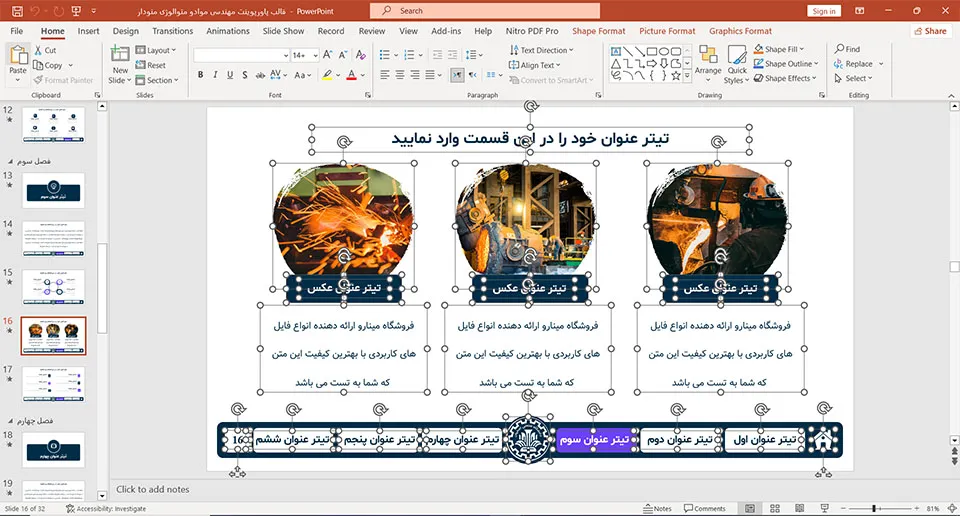The image size is (960, 516).
Task: Click the Save icon in title bar
Action: point(17,11)
